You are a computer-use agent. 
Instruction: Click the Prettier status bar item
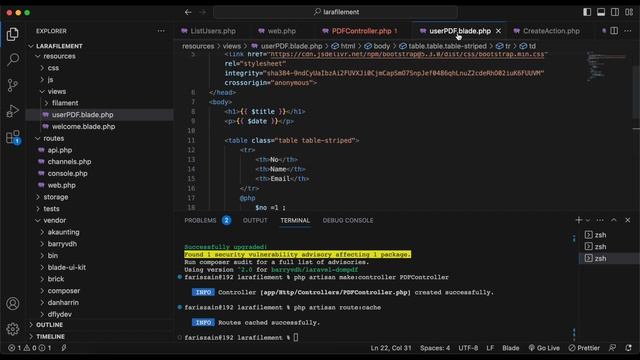click(x=584, y=348)
